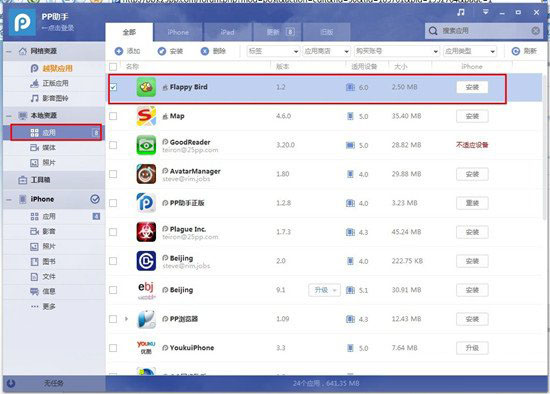
Task: Expand the PP浏览器 row arrow
Action: (x=126, y=319)
